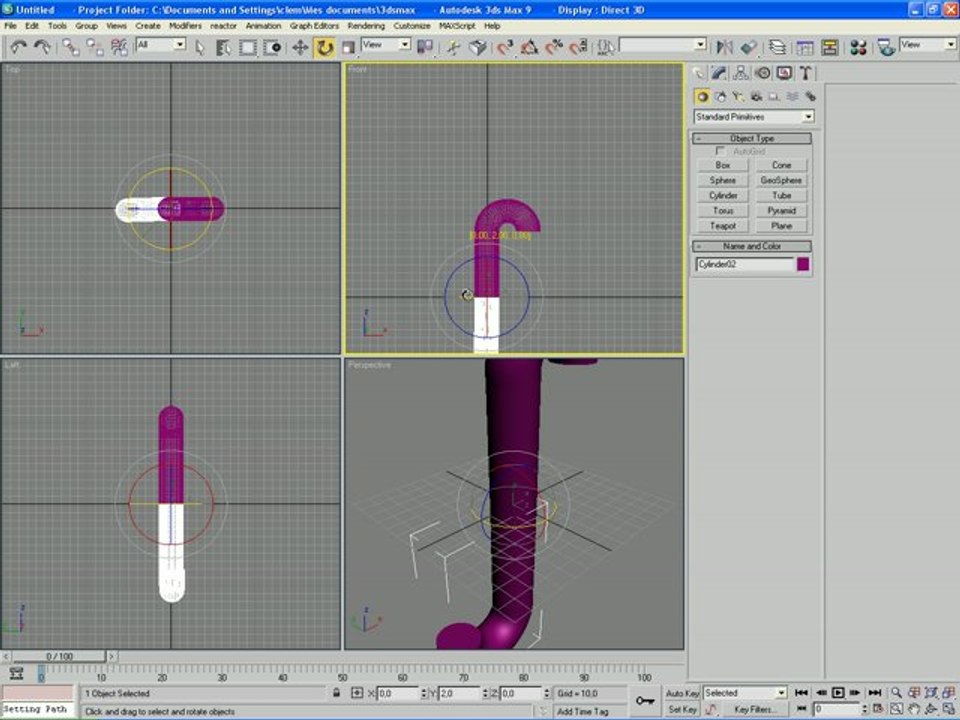Viewport: 960px width, 720px height.
Task: Select the Cameras category icon
Action: (756, 97)
